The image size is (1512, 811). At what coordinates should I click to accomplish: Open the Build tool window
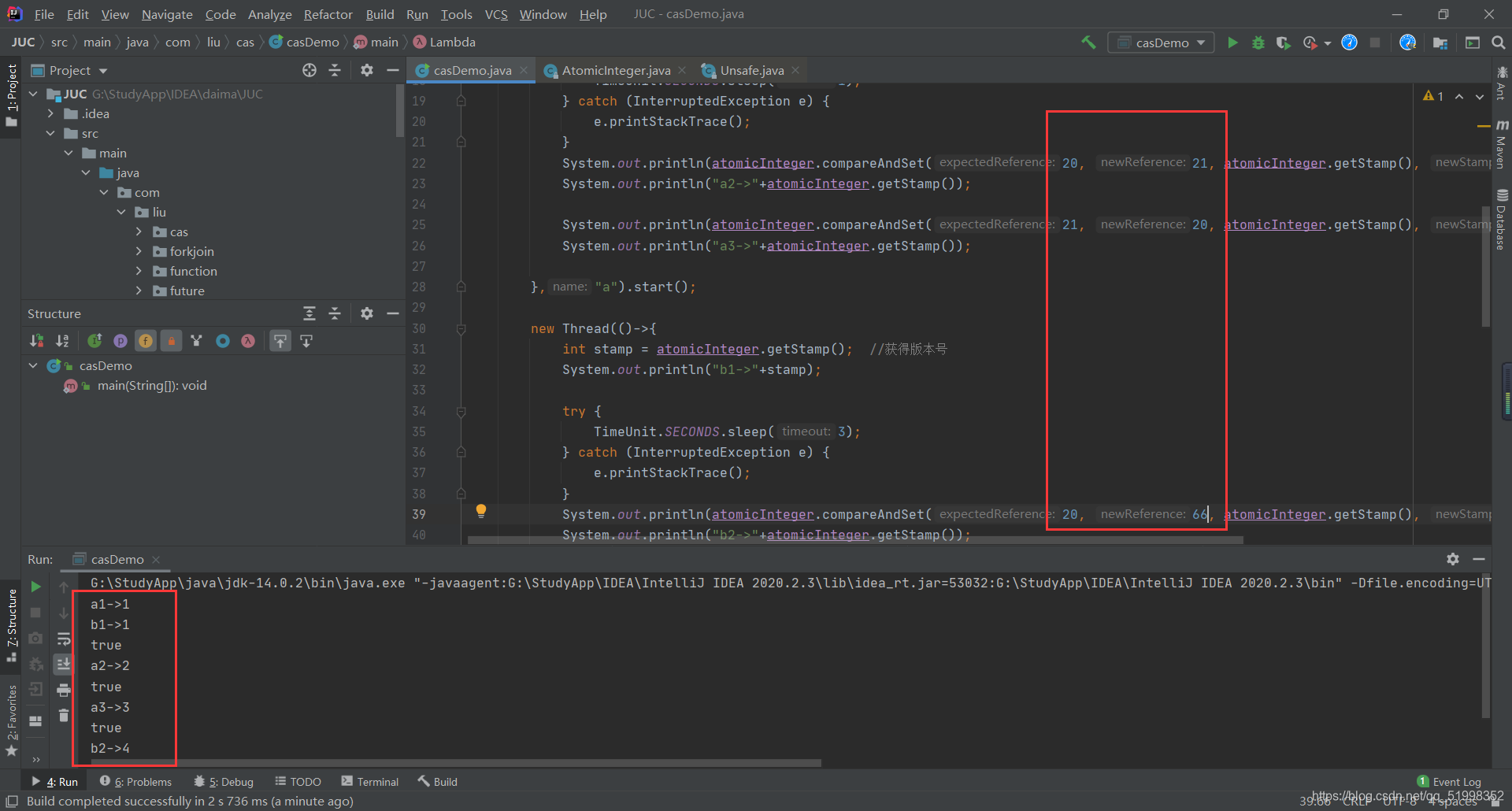point(437,781)
